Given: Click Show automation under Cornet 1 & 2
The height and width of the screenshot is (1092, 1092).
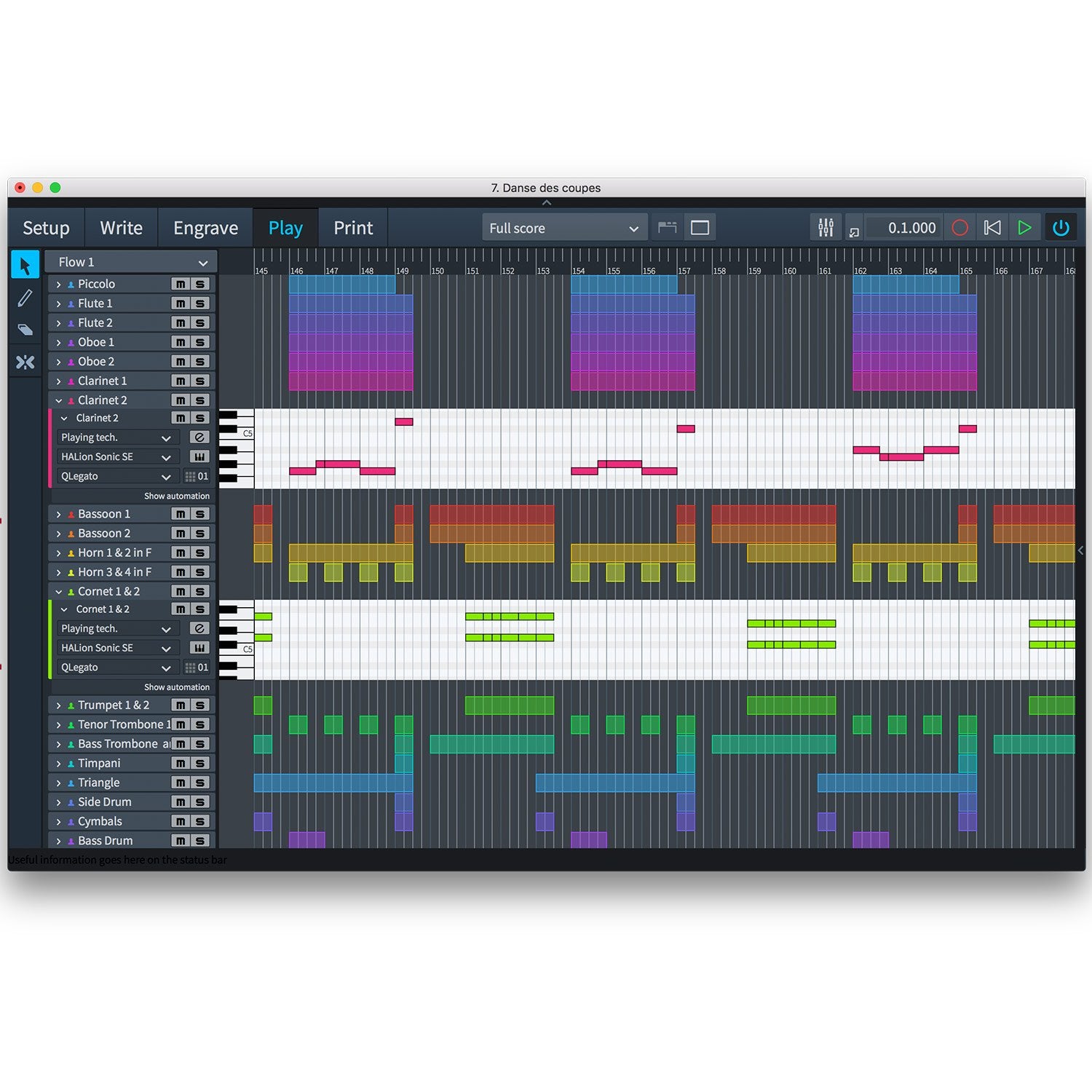Looking at the screenshot, I should click(176, 687).
